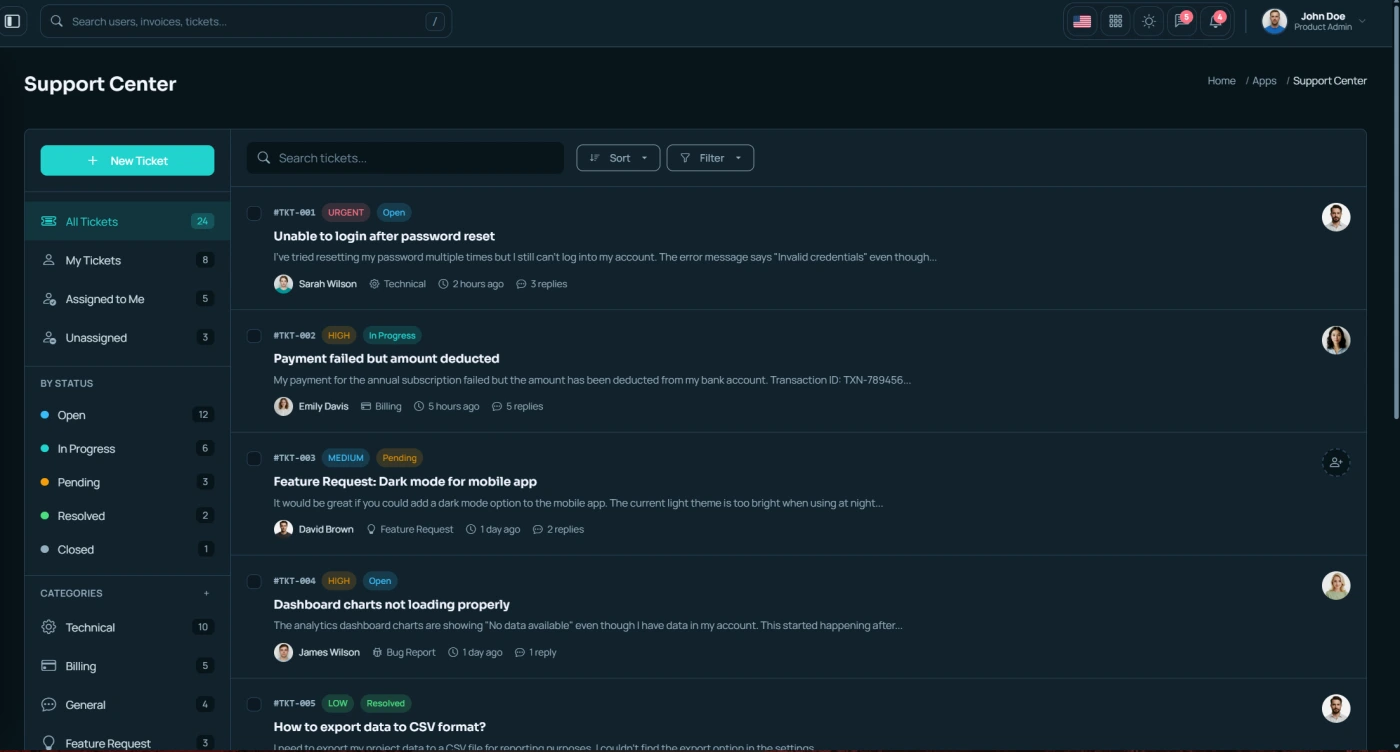Open the notifications bell icon
The width and height of the screenshot is (1400, 752).
coord(1216,21)
